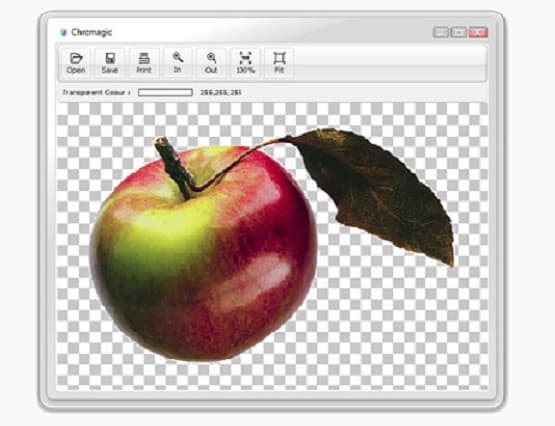The image size is (555, 426).
Task: Minimize the Chromagic window
Action: (441, 32)
